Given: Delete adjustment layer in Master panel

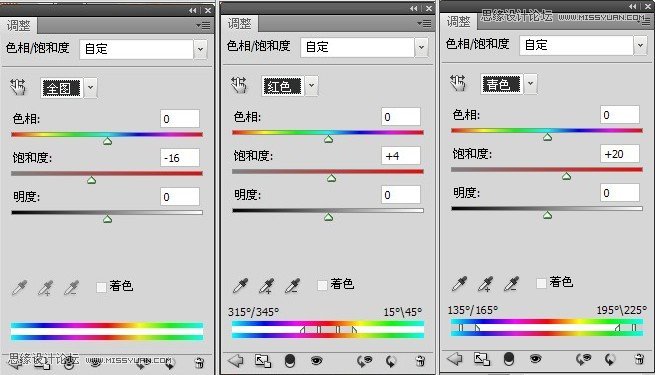Looking at the screenshot, I should click(x=199, y=362).
